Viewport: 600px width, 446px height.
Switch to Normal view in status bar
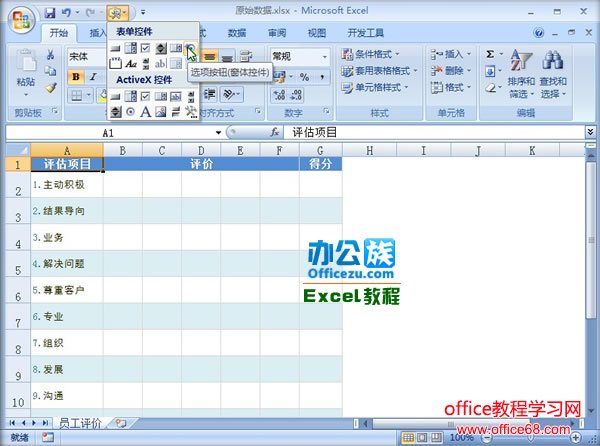click(408, 437)
